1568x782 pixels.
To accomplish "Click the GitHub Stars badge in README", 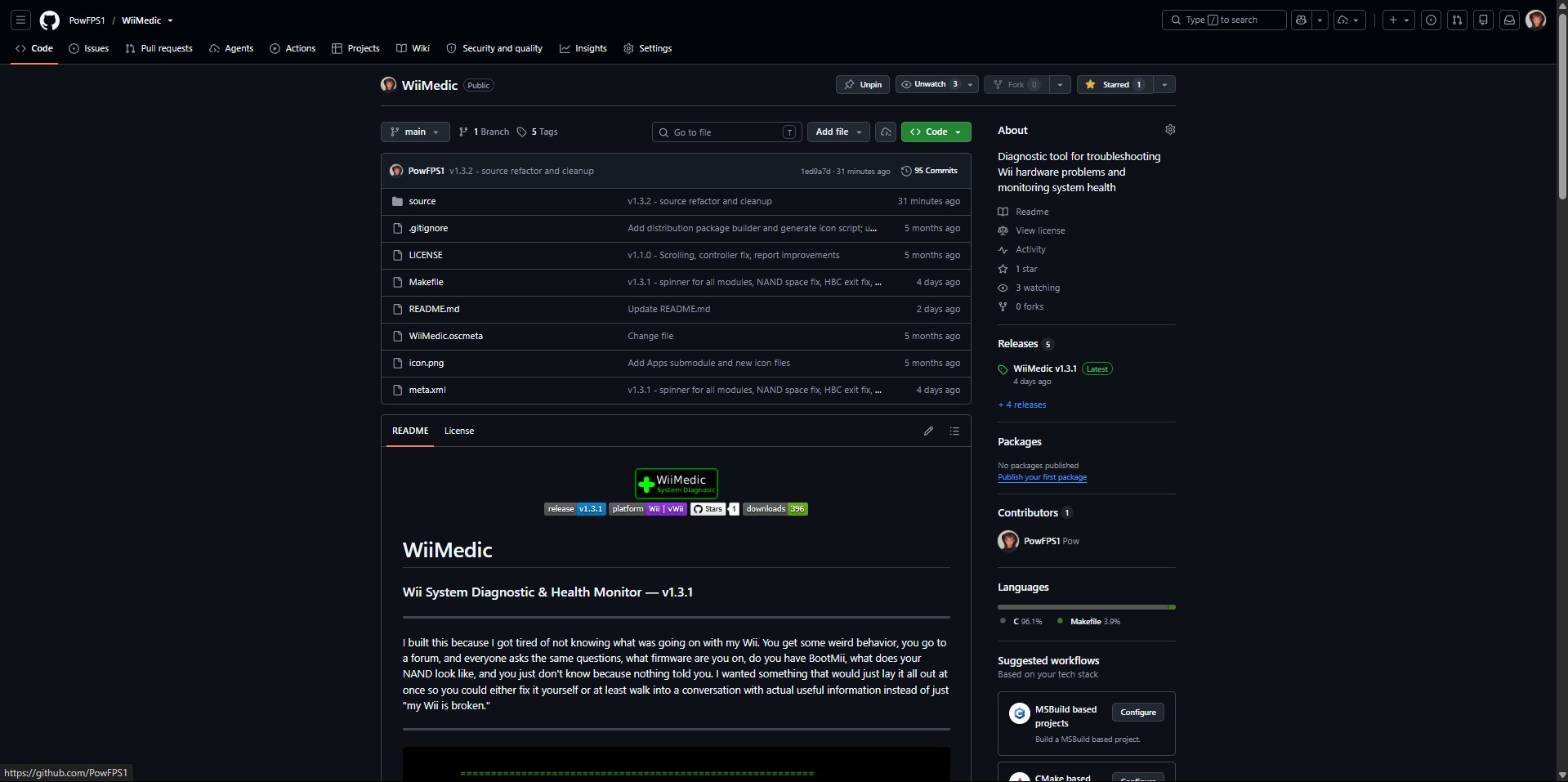I will click(x=715, y=509).
